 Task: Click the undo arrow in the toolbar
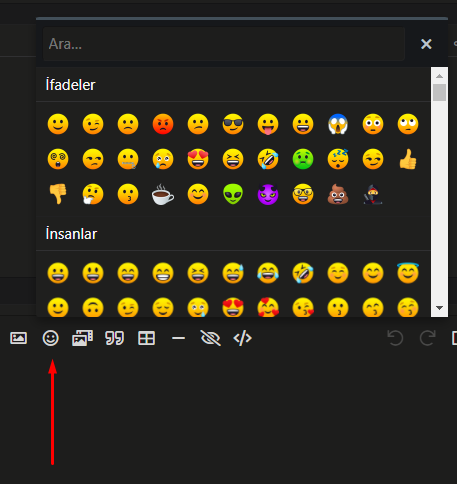(x=396, y=338)
